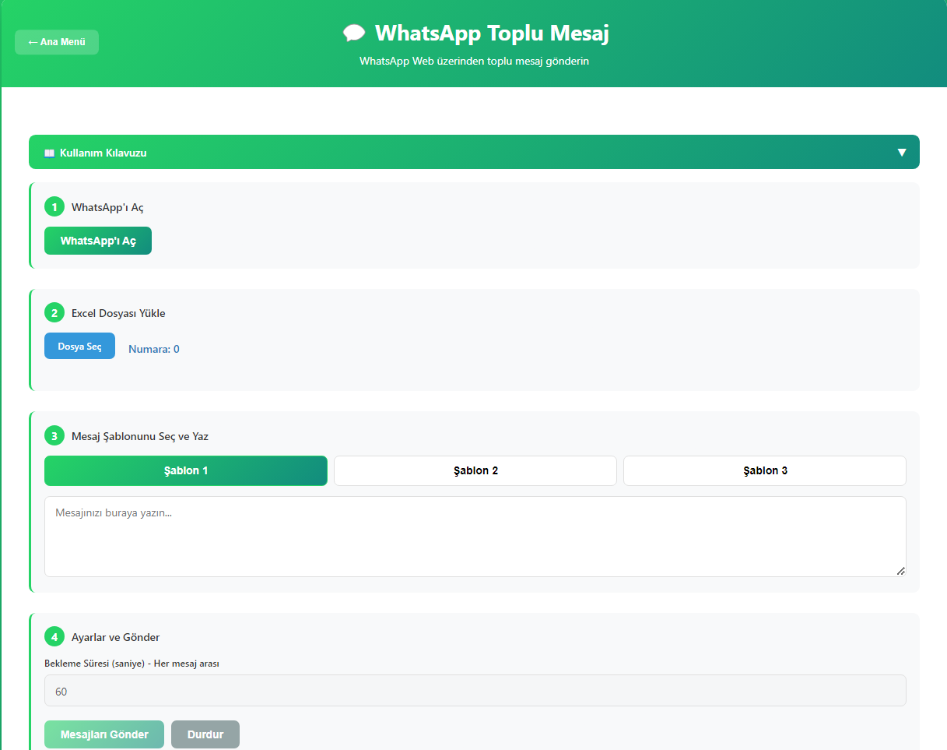Focus the message text area
Screen dimensions: 947x750
[475, 536]
